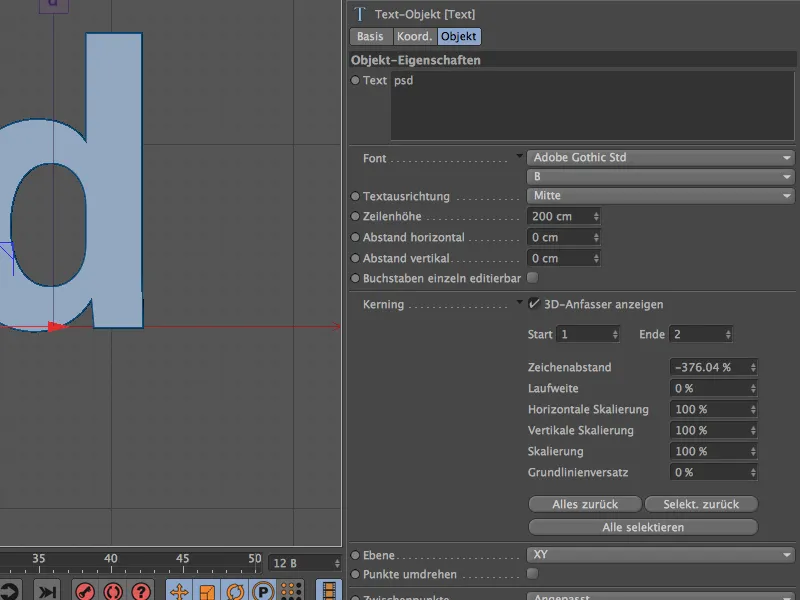Toggle the Parameter (P) keyframe icon

coord(263,591)
